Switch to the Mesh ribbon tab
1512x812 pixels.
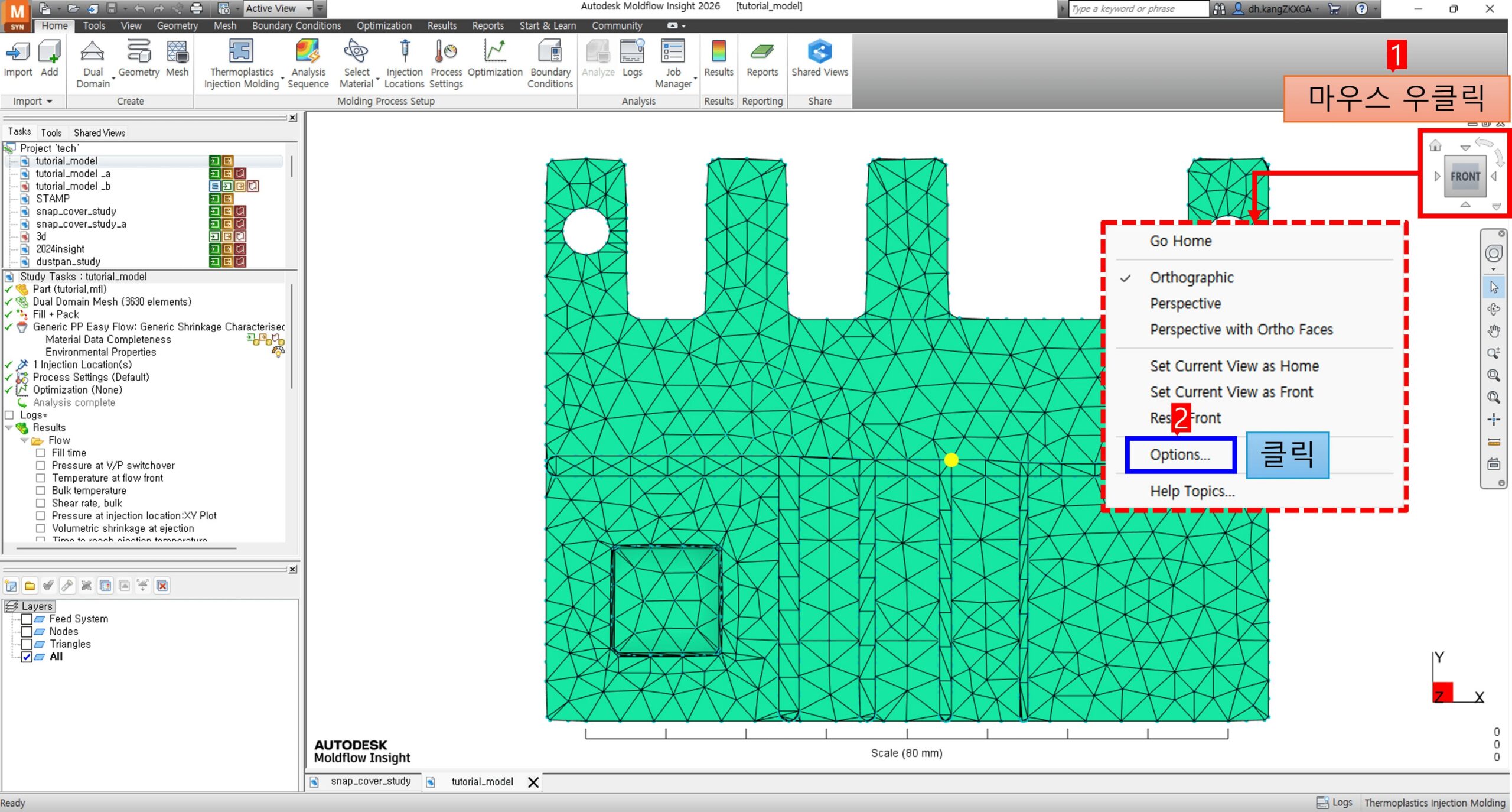225,25
